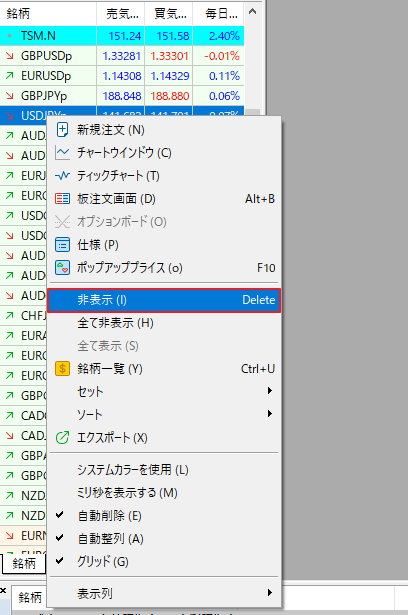This screenshot has height=615, width=408.
Task: Toggle the Auto Arrange (自動整列) option
Action: pyautogui.click(x=164, y=539)
